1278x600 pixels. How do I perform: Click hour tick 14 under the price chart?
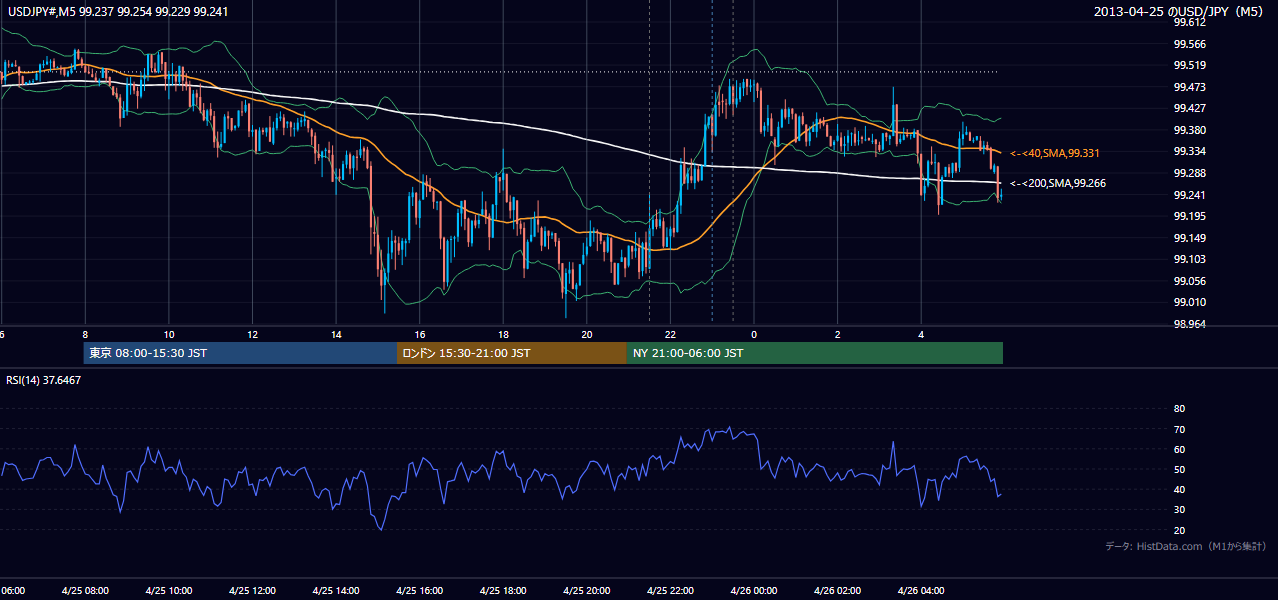(x=336, y=334)
